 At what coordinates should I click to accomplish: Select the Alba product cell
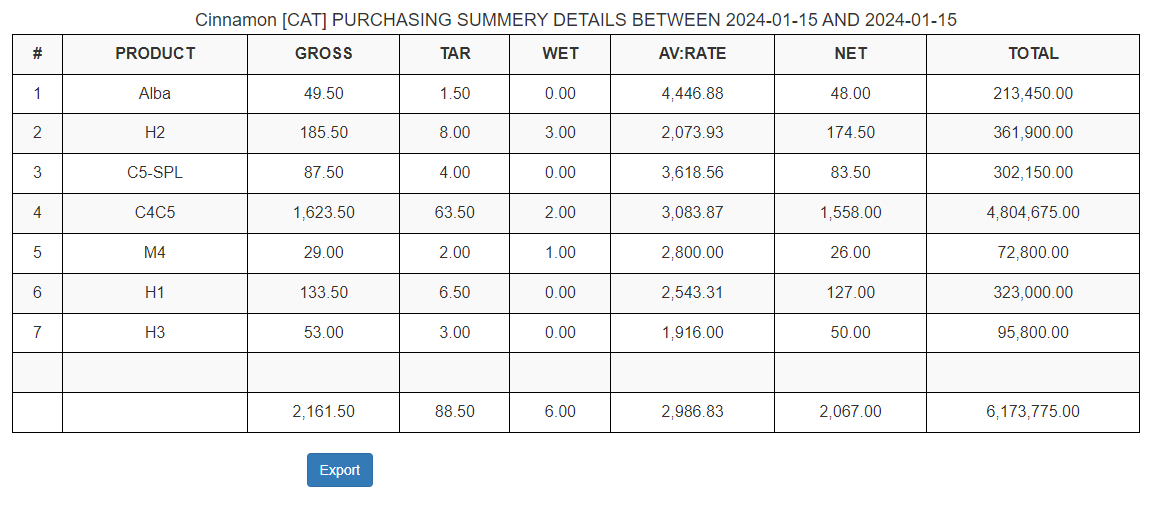[155, 94]
